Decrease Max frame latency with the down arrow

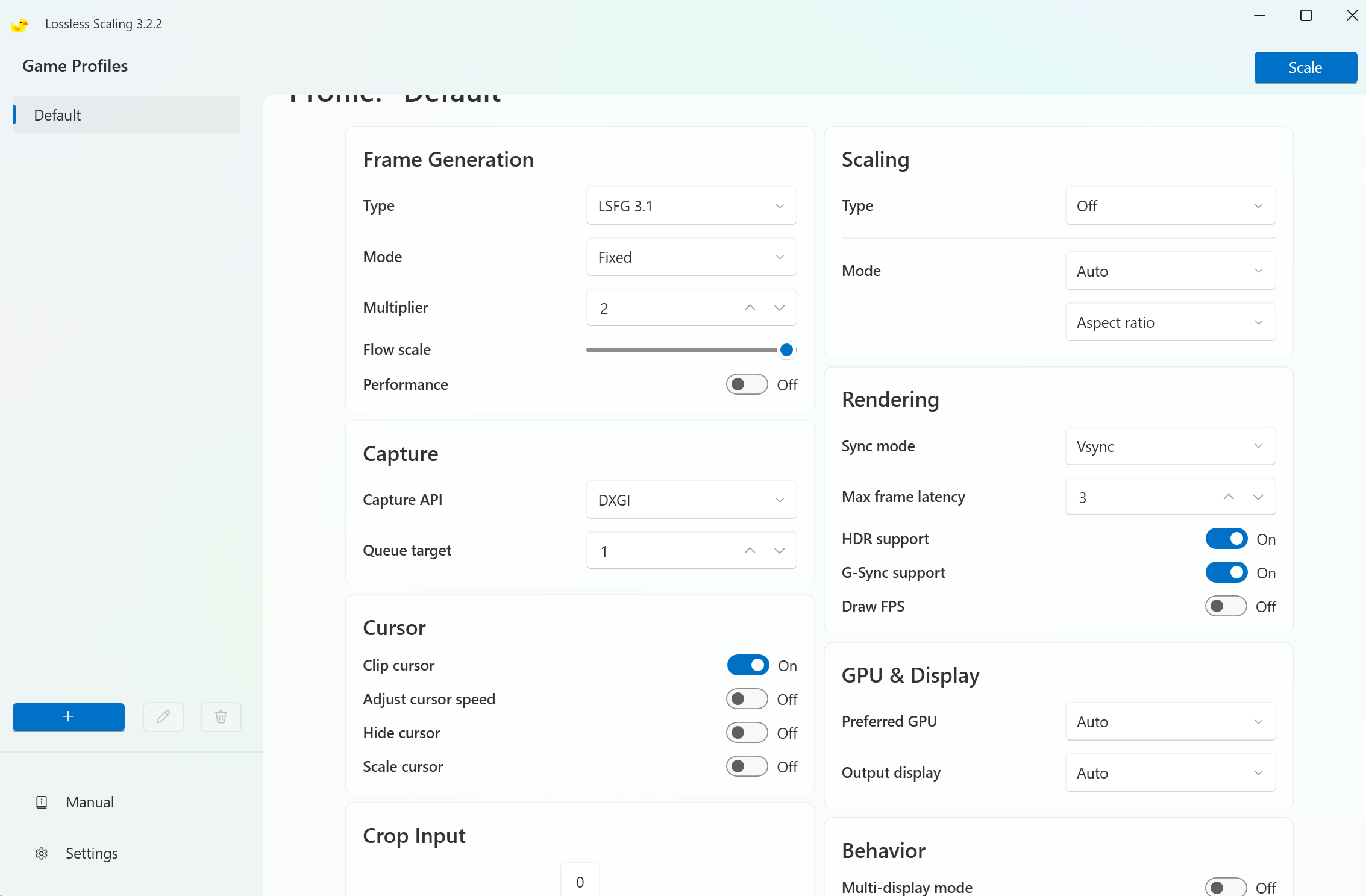point(1258,497)
